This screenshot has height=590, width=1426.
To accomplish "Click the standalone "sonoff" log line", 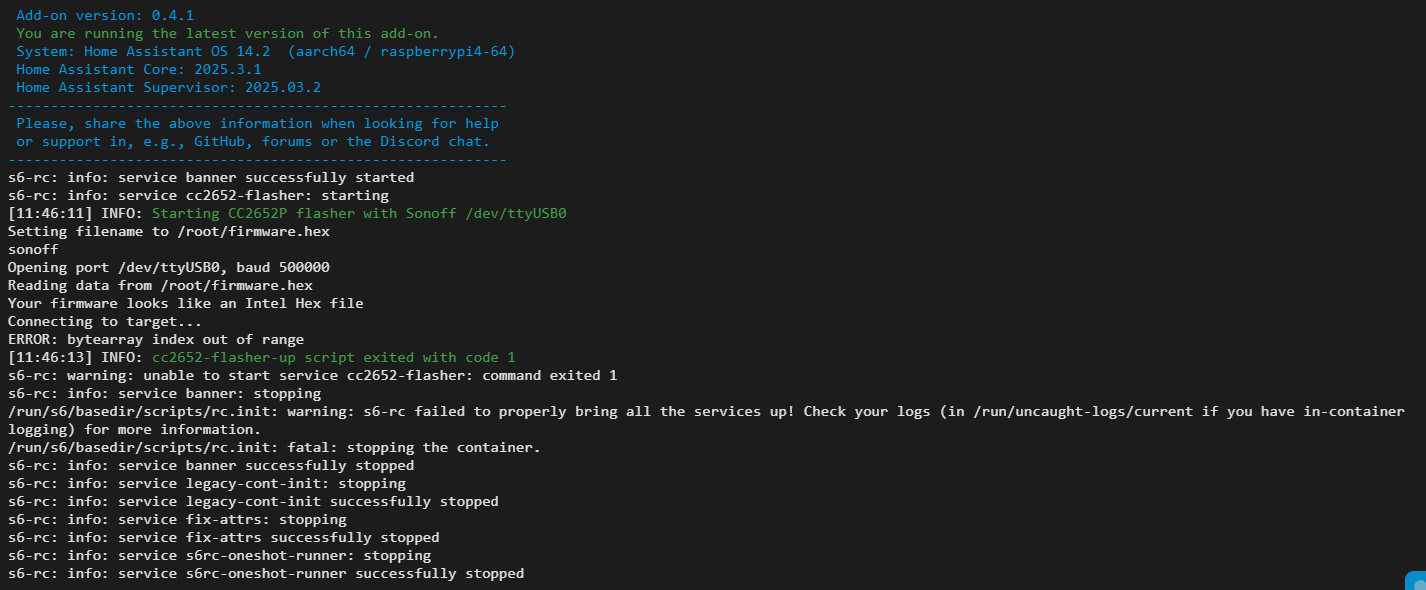I will [33, 249].
